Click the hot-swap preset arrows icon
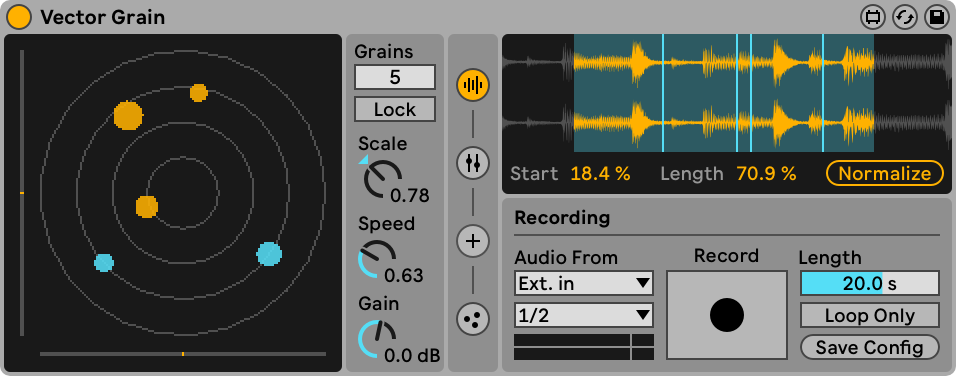This screenshot has width=956, height=376. click(905, 17)
